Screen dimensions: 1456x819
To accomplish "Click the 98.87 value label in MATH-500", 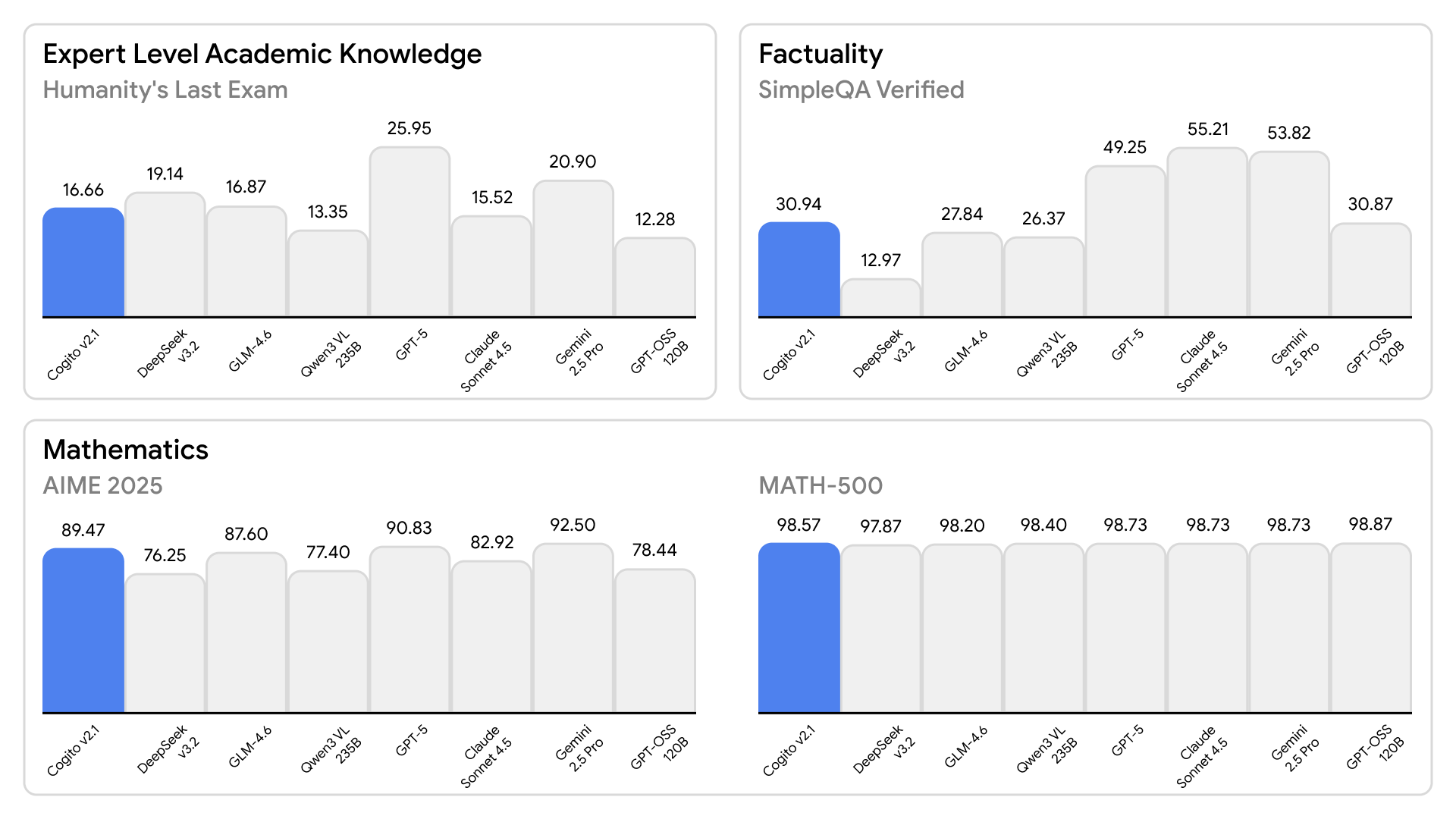I will click(1370, 524).
